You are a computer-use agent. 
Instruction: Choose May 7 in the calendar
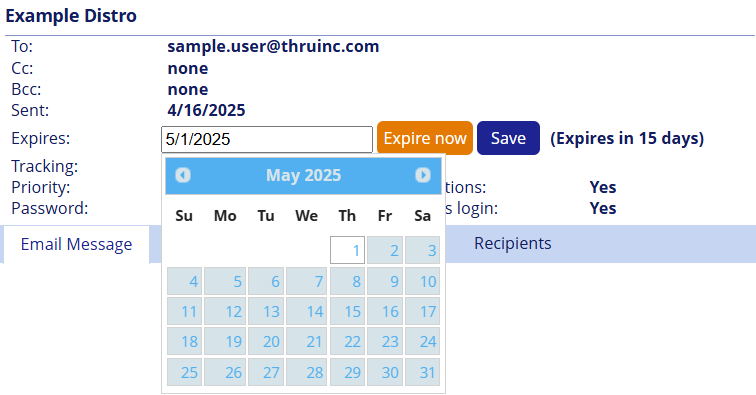[x=307, y=281]
